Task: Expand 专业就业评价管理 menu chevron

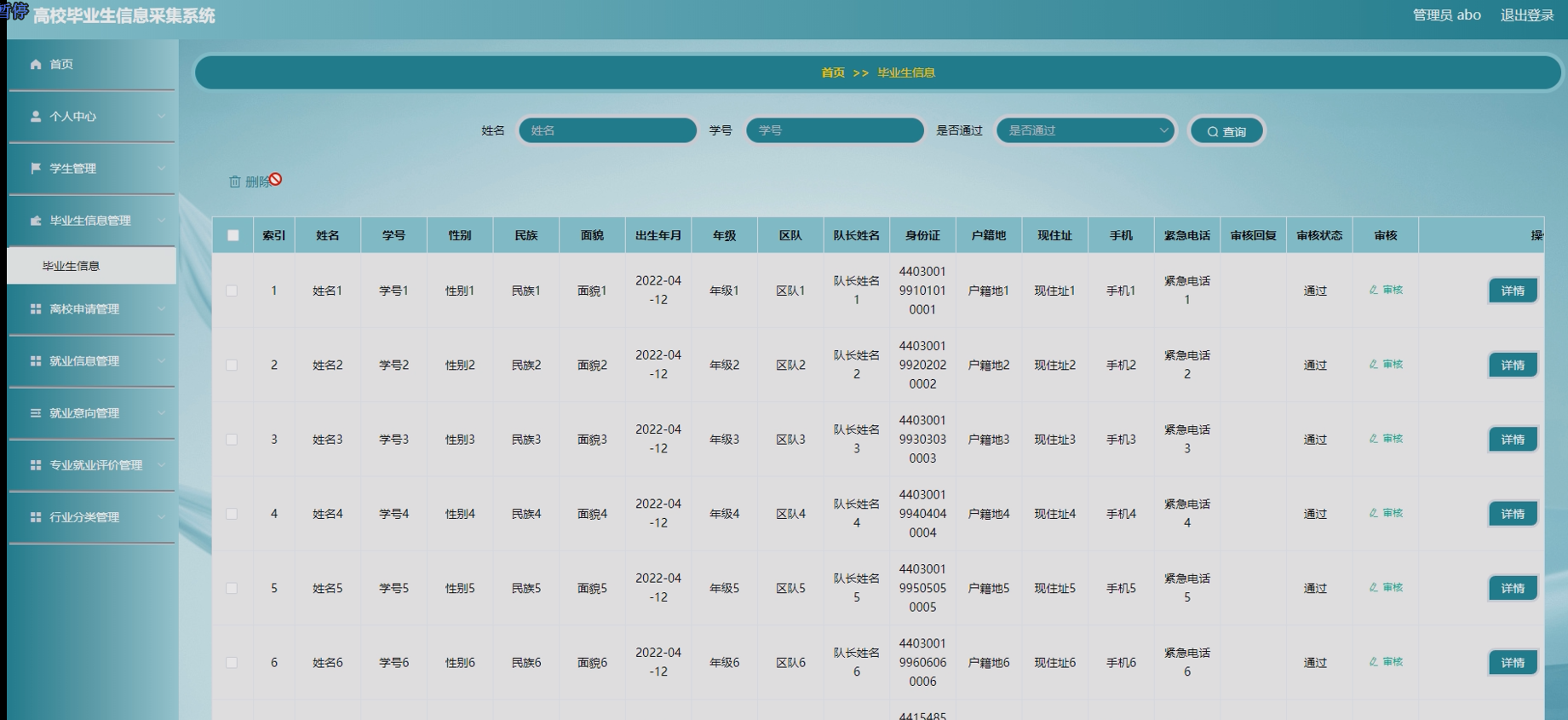Action: [161, 464]
